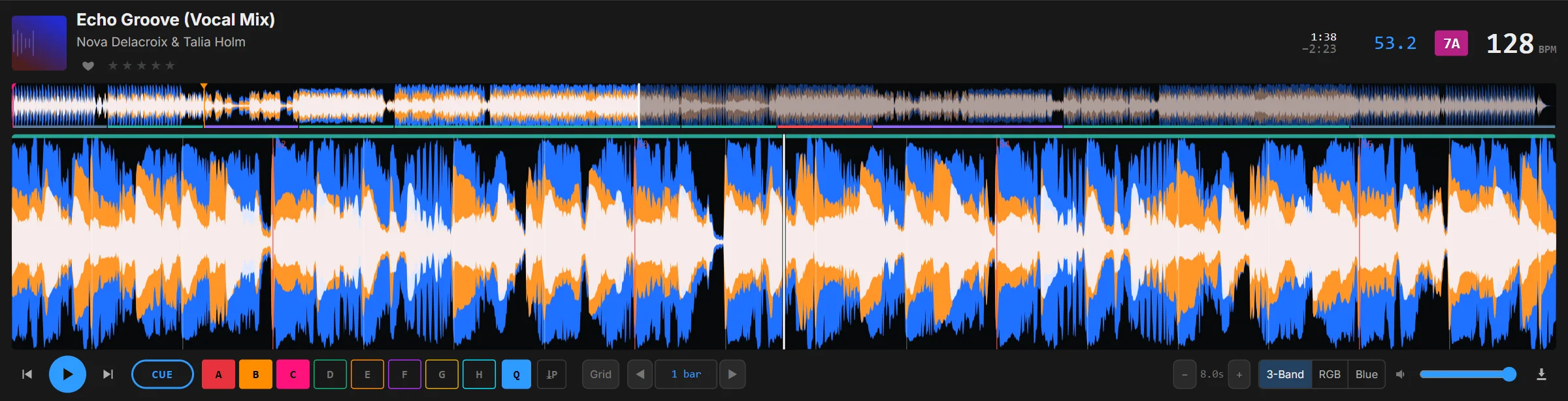Click the purple album artwork thumbnail
The width and height of the screenshot is (1568, 401).
(39, 43)
